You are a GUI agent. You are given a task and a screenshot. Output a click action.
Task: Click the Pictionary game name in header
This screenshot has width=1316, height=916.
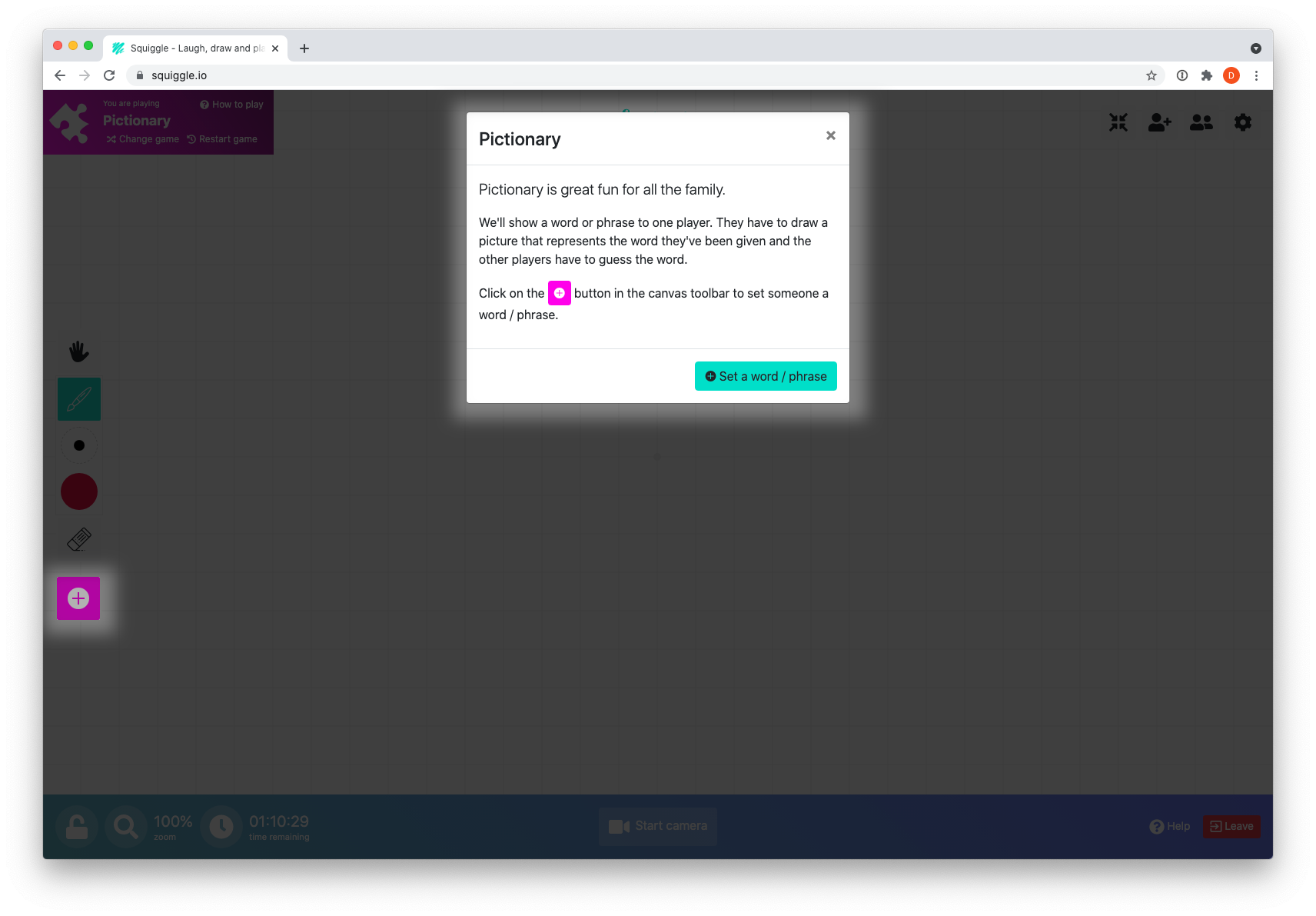137,121
